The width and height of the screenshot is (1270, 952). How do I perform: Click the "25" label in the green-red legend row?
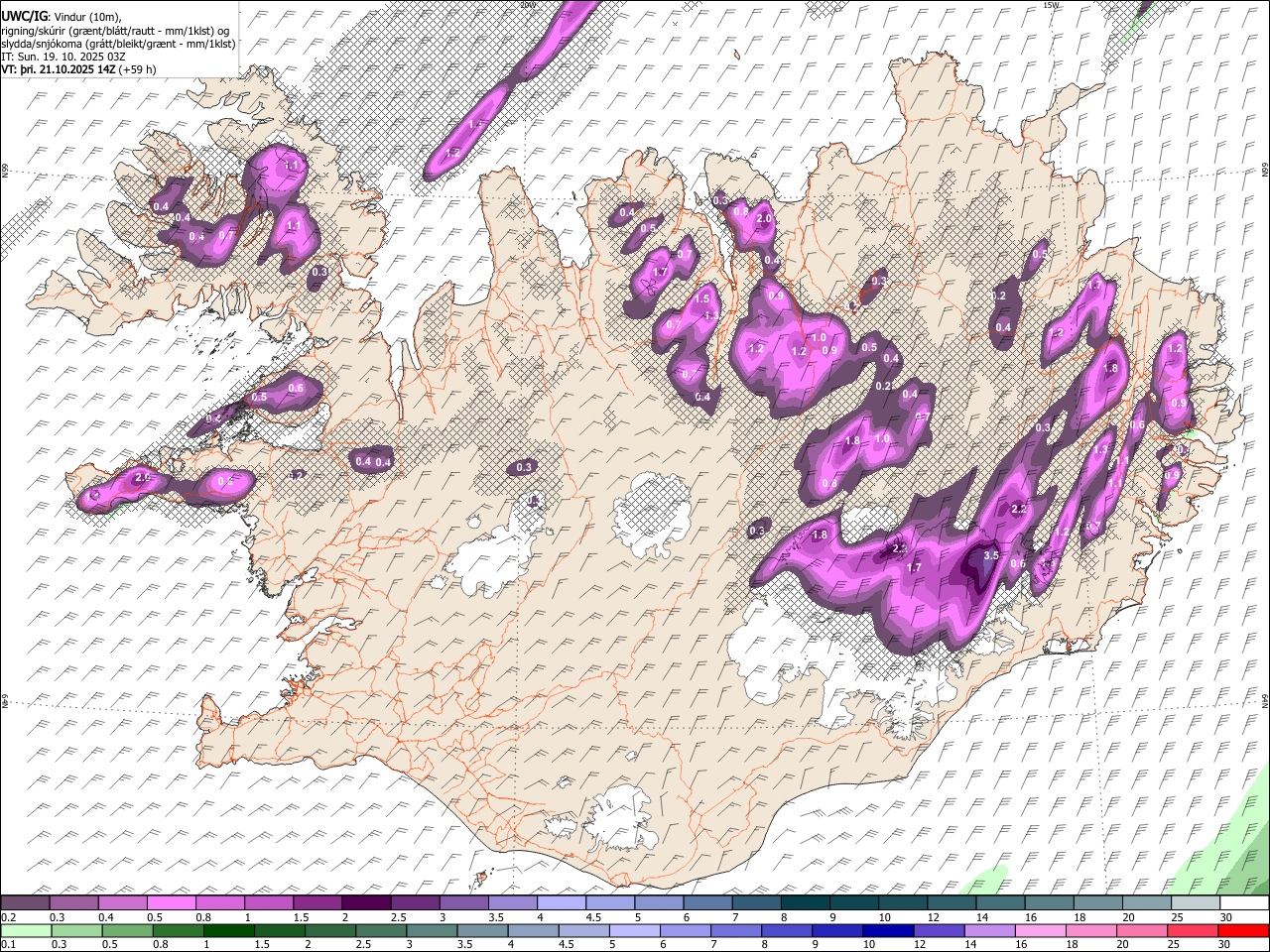tap(1176, 944)
